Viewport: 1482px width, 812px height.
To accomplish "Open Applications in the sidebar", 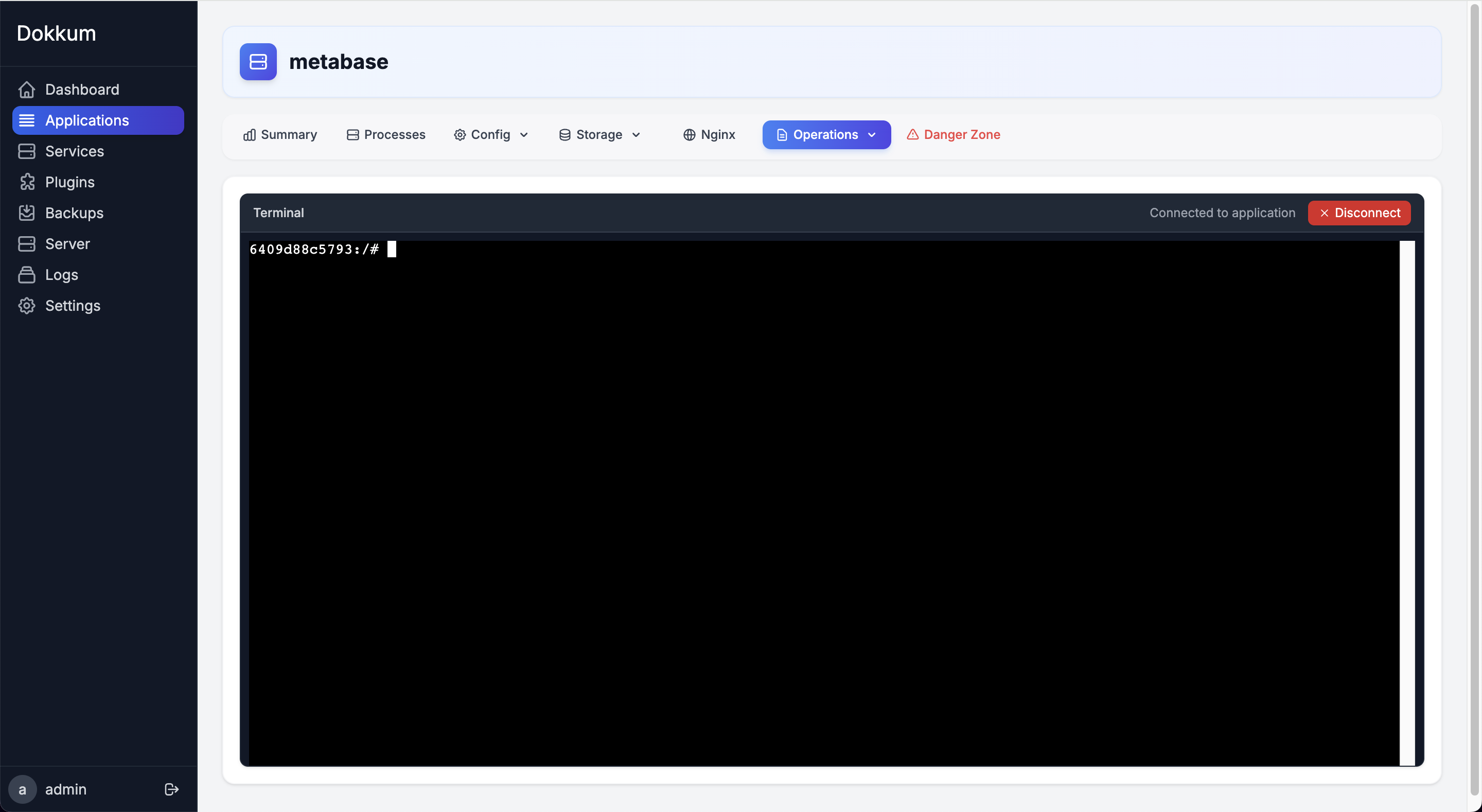I will 98,120.
